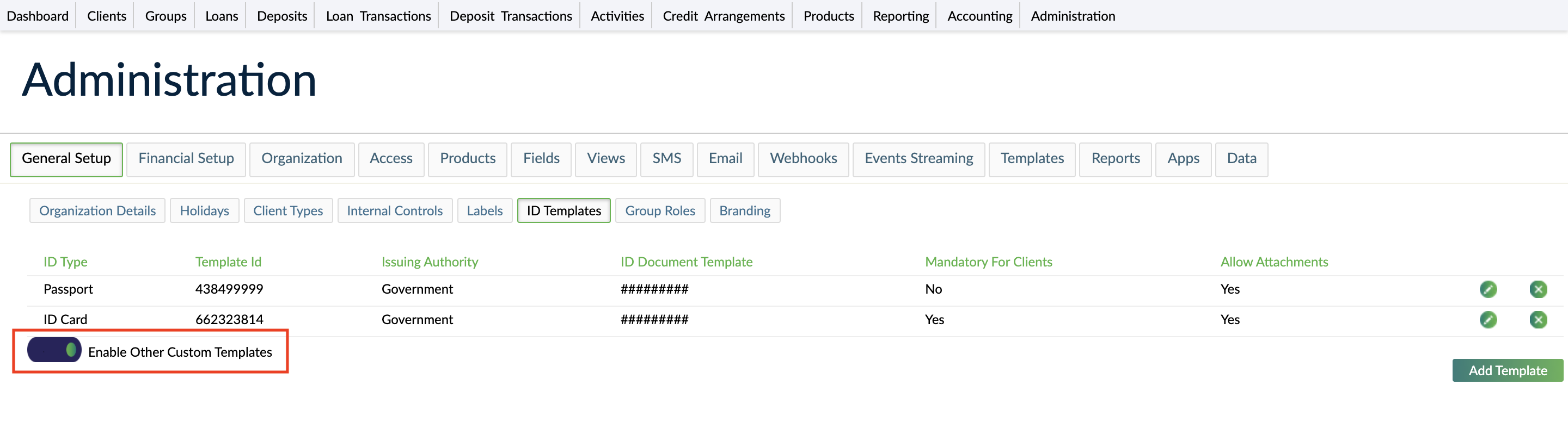
Task: Switch to the Financial Setup tab
Action: tap(186, 159)
